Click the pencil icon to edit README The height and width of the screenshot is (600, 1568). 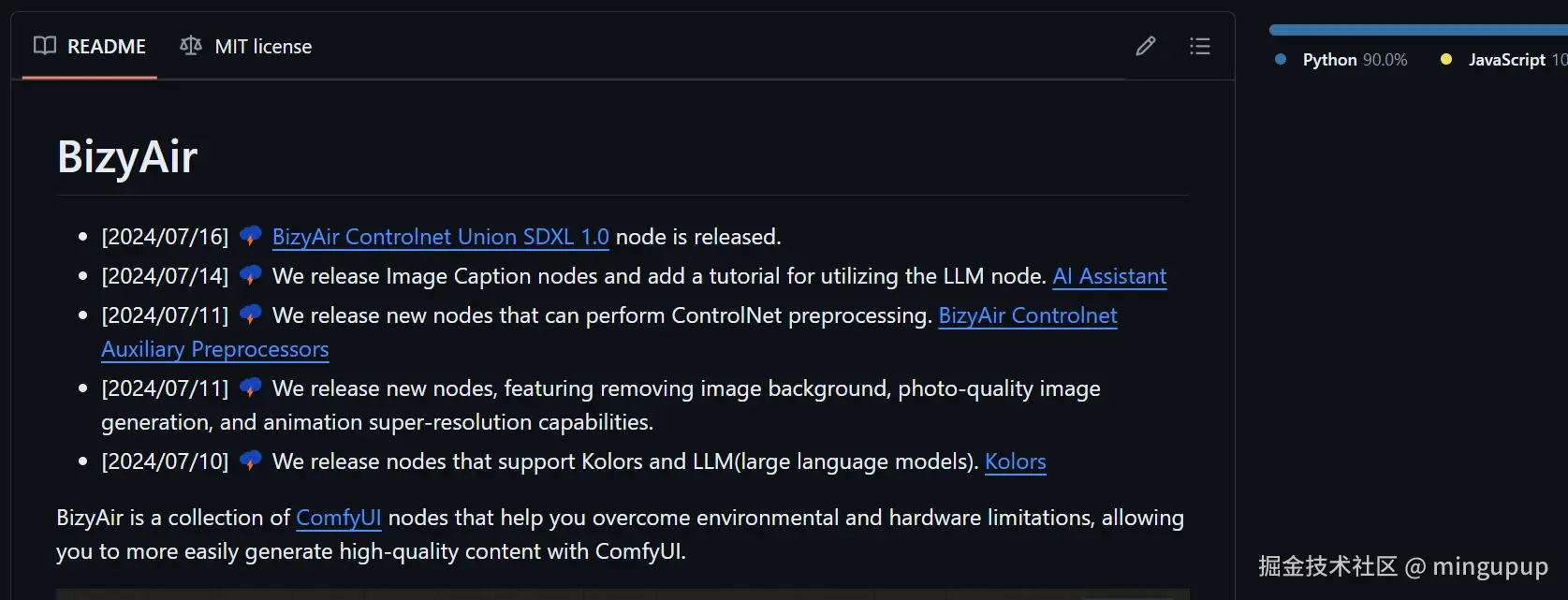1145,46
